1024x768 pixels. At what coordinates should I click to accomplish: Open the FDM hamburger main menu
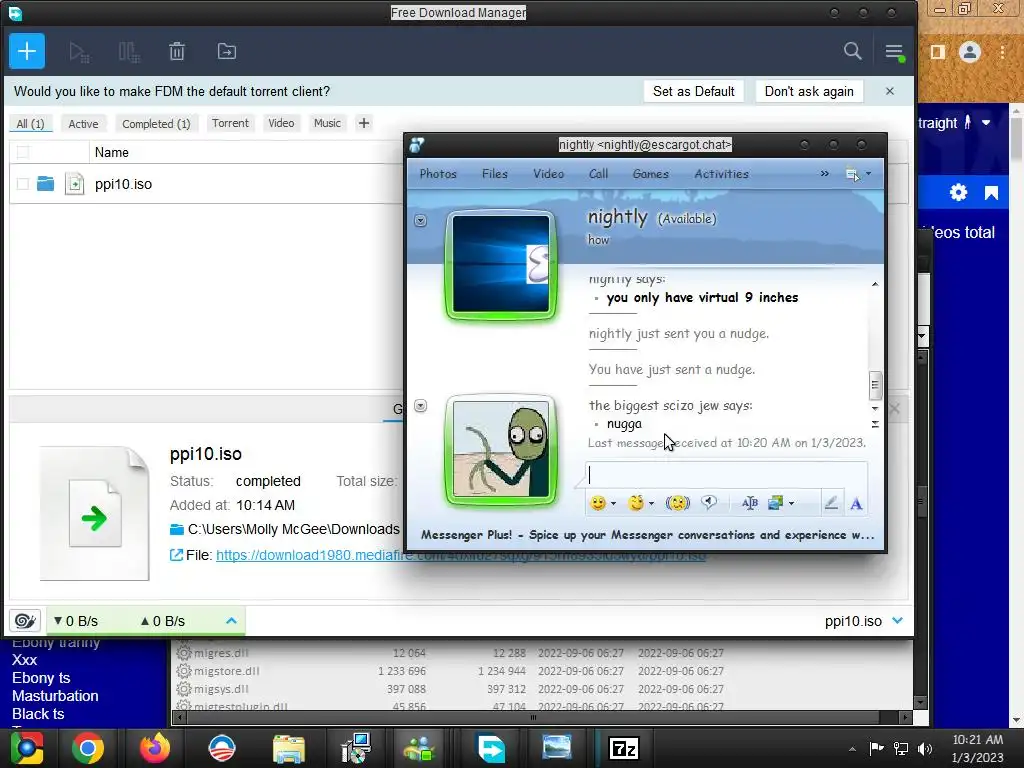pyautogui.click(x=894, y=52)
